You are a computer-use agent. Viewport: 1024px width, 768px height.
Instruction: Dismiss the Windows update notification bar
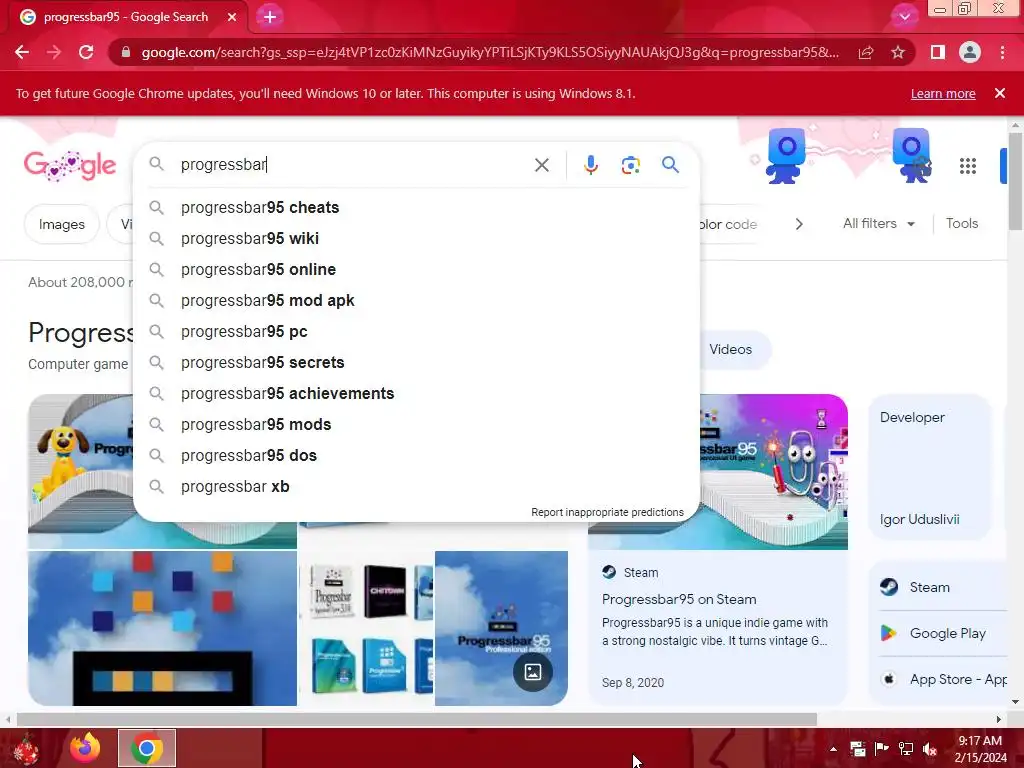click(999, 93)
